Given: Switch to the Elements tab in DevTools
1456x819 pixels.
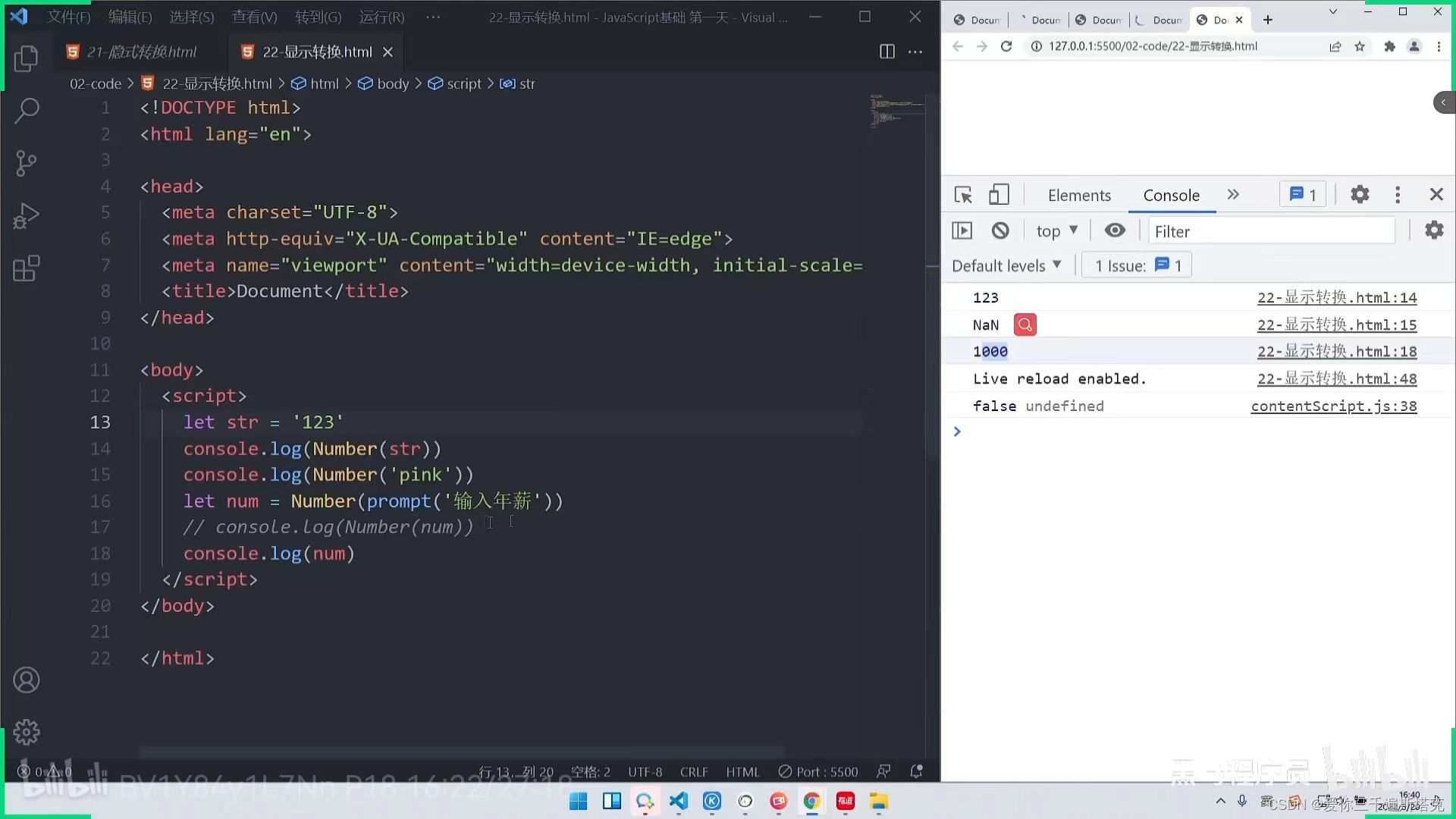Looking at the screenshot, I should [1078, 195].
